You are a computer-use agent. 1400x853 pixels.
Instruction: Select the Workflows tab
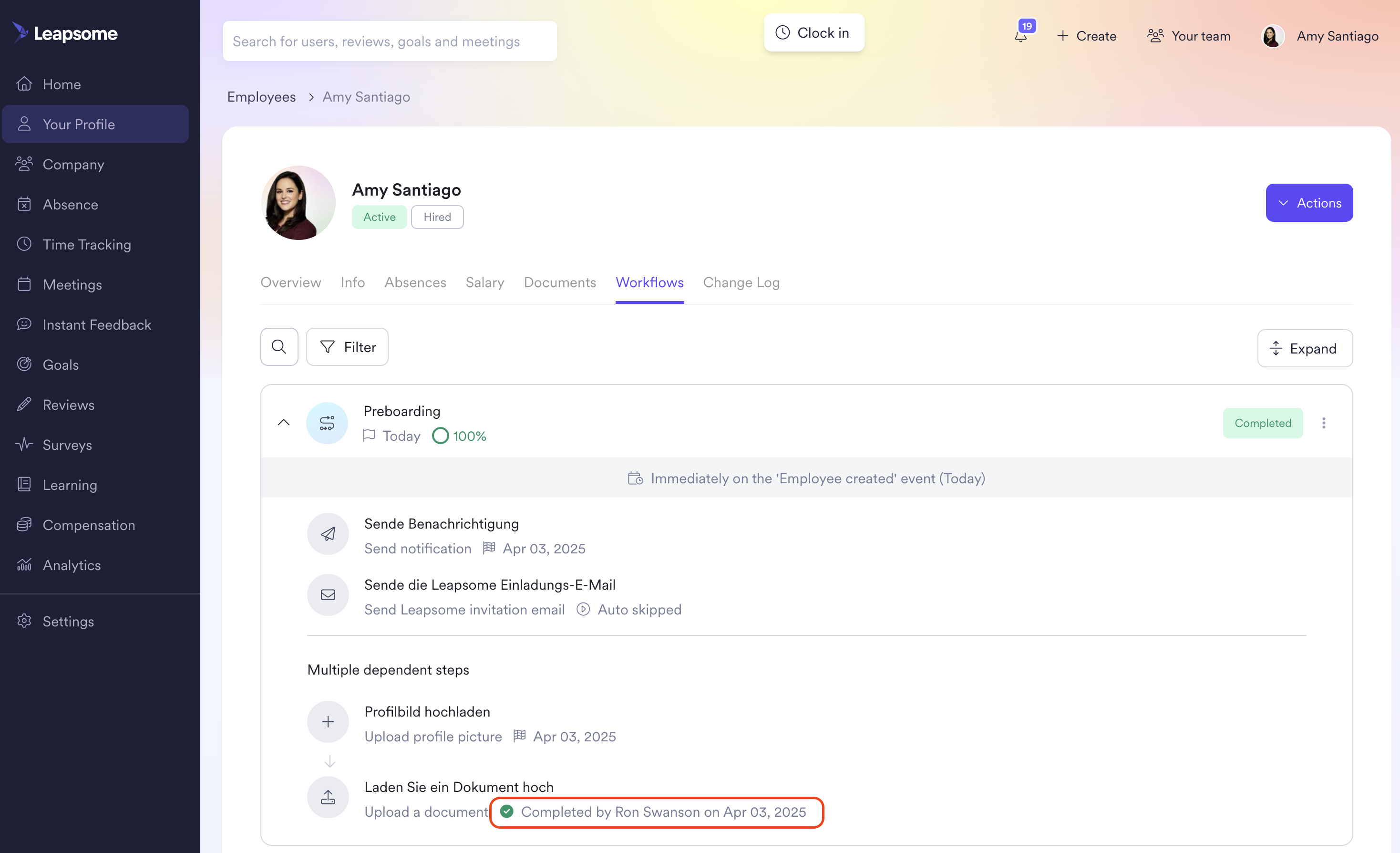[649, 282]
